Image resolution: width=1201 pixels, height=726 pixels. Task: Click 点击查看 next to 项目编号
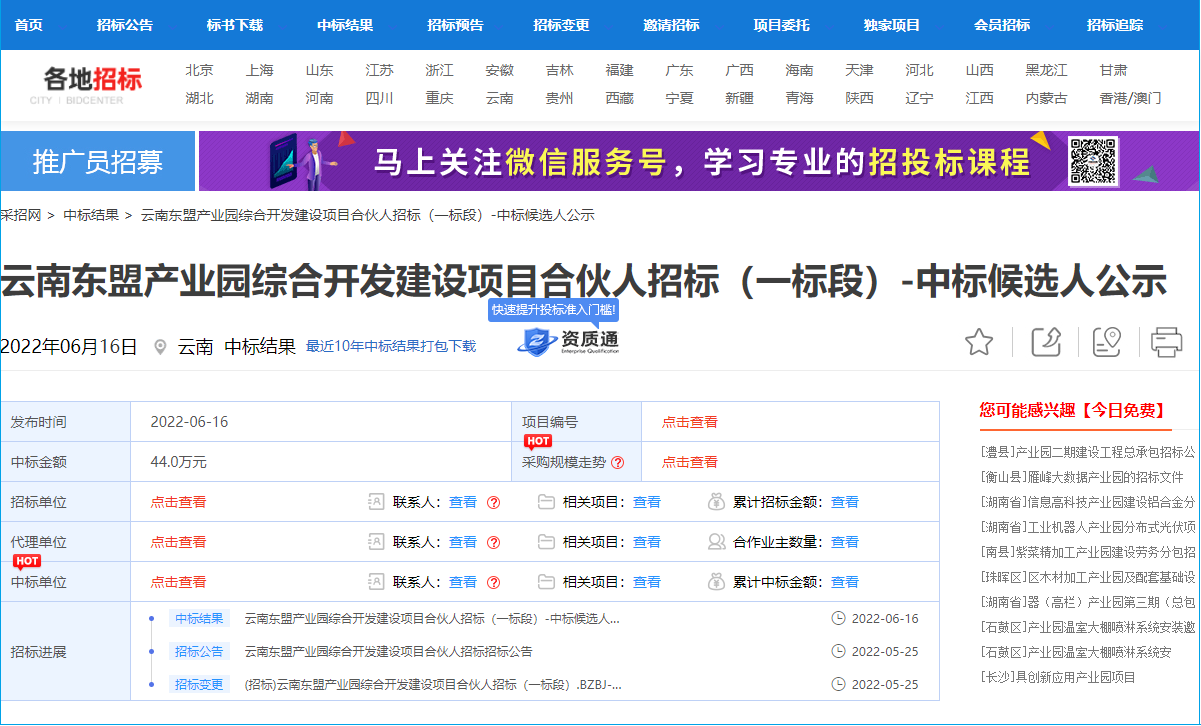click(x=689, y=422)
